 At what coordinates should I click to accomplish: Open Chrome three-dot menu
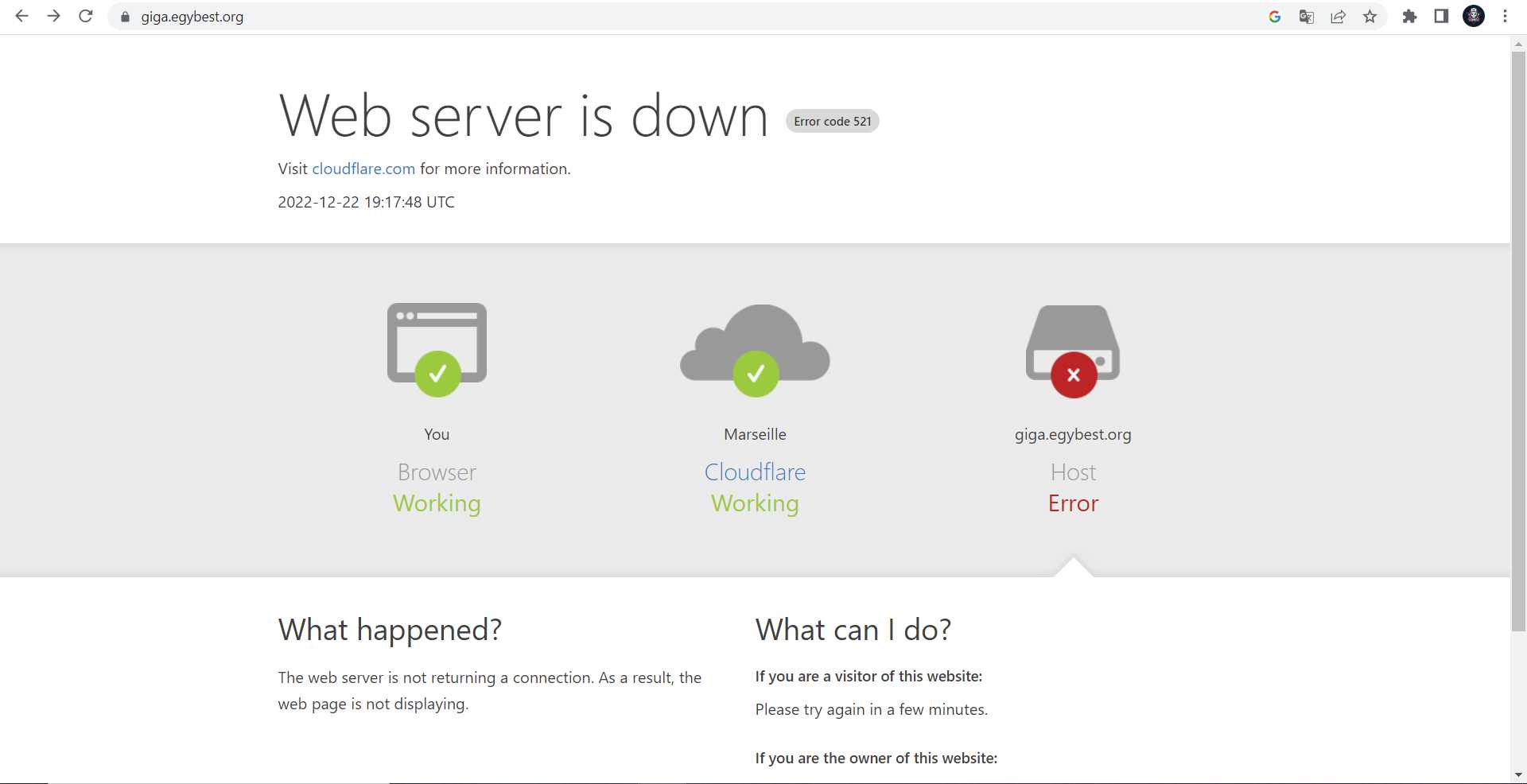click(x=1505, y=17)
